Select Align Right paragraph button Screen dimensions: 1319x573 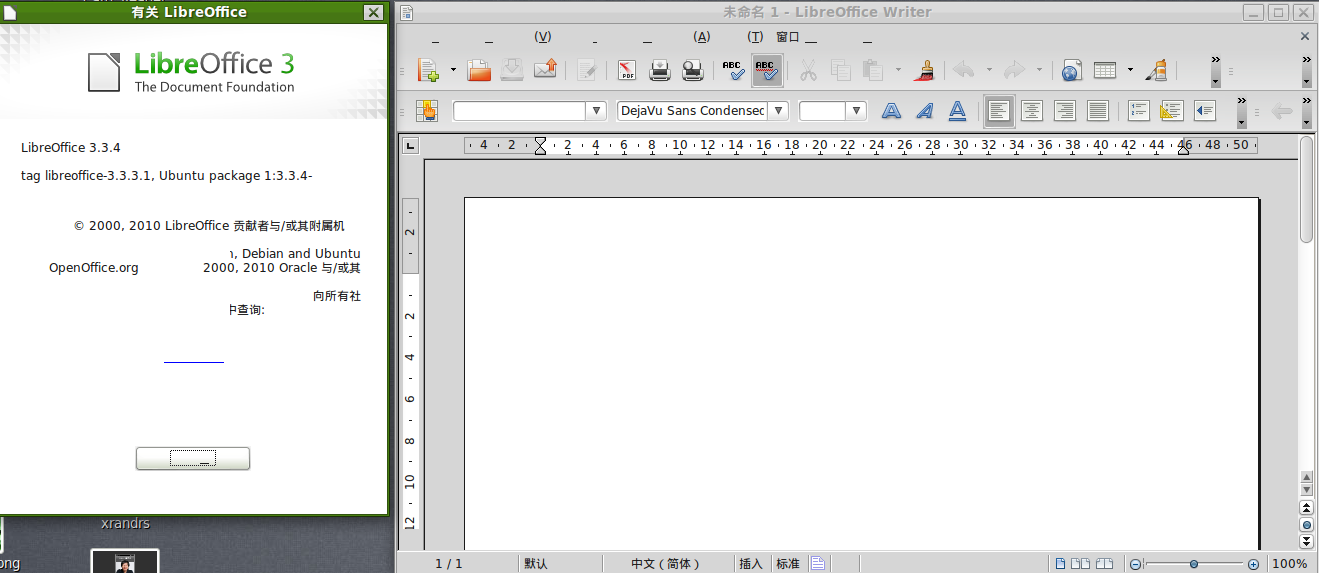pyautogui.click(x=1064, y=111)
